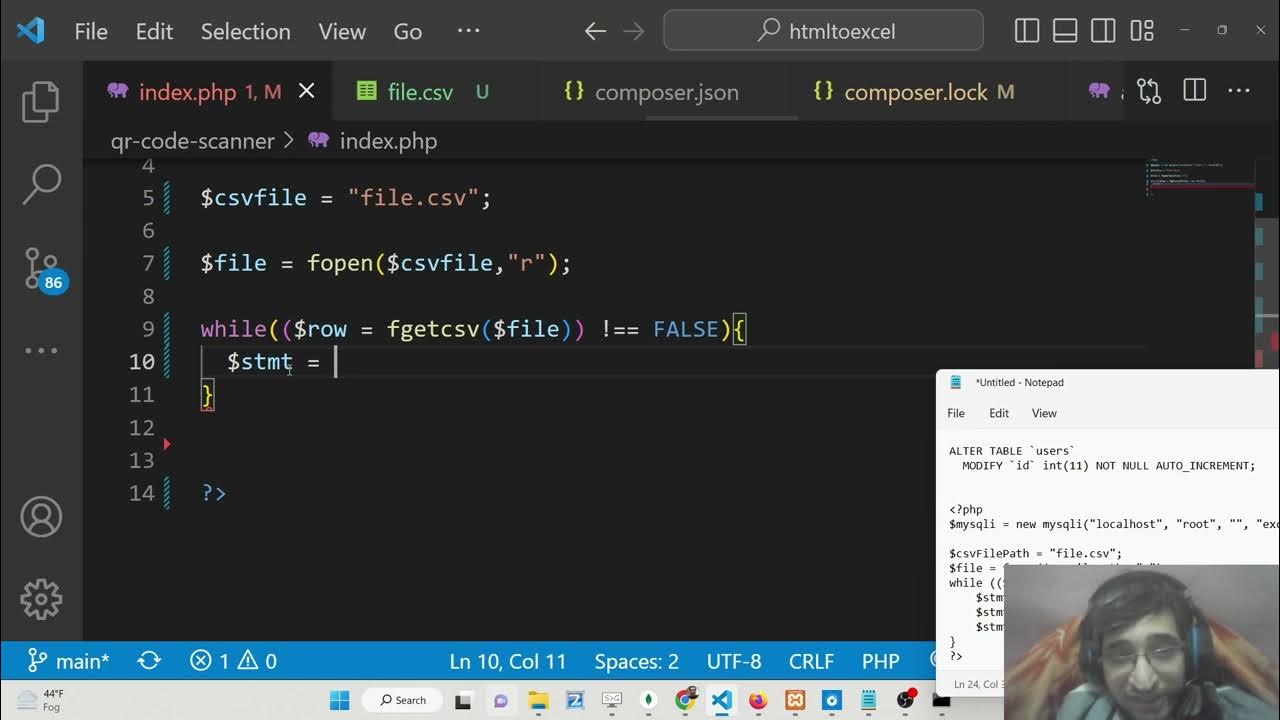This screenshot has width=1280, height=720.
Task: Toggle the bottom Panel layout button
Action: coord(1065,31)
